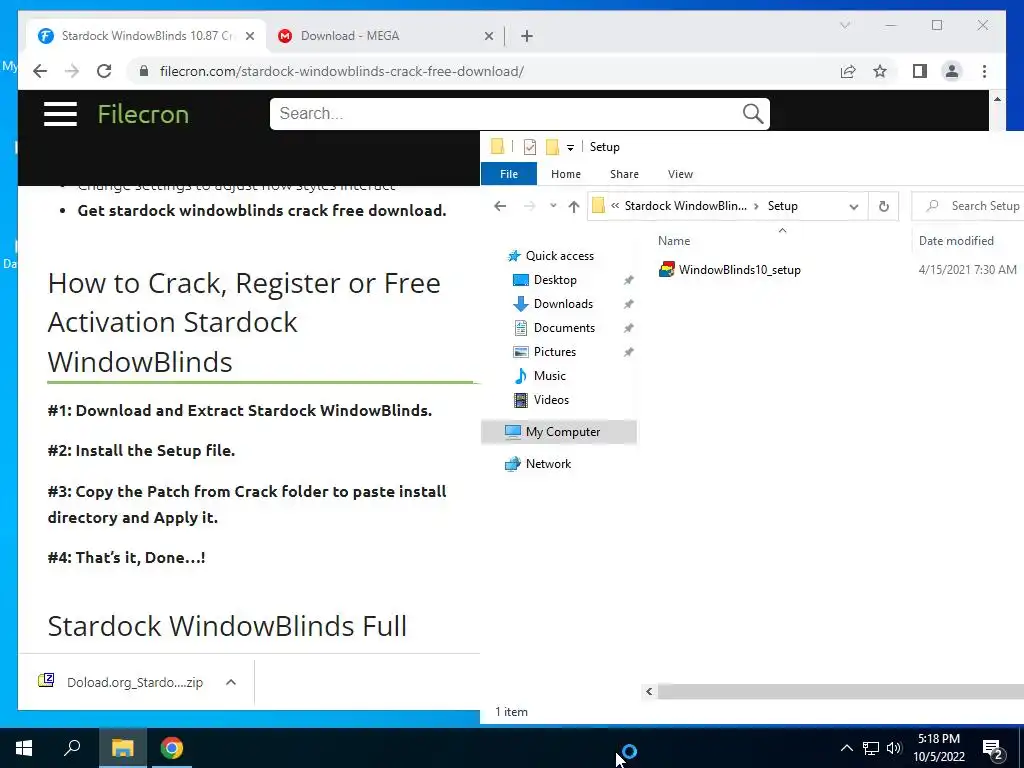Screen dimensions: 1024x768
Task: Click the Filecron logo link
Action: (143, 114)
